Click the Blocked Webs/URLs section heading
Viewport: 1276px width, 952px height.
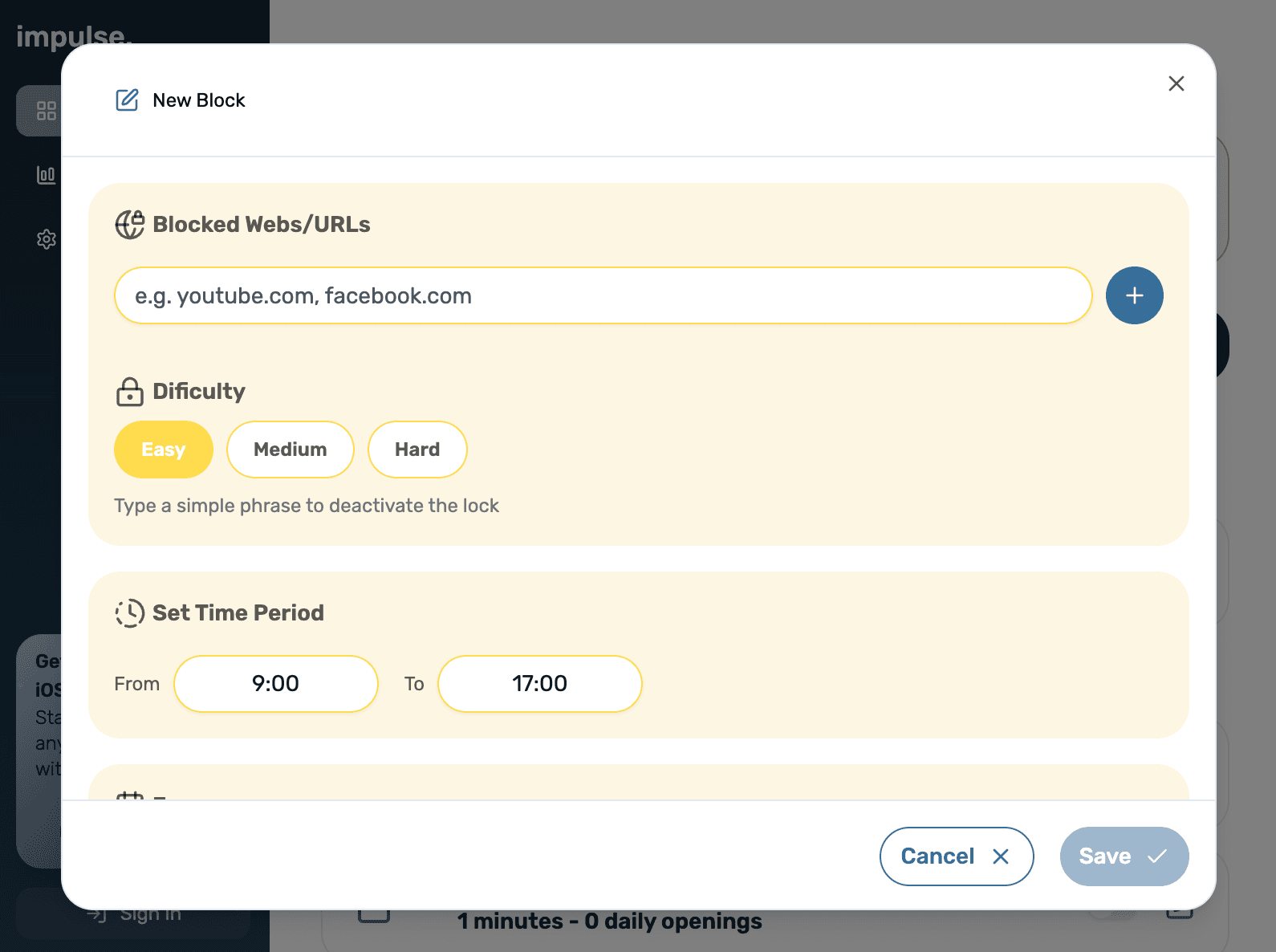[262, 225]
